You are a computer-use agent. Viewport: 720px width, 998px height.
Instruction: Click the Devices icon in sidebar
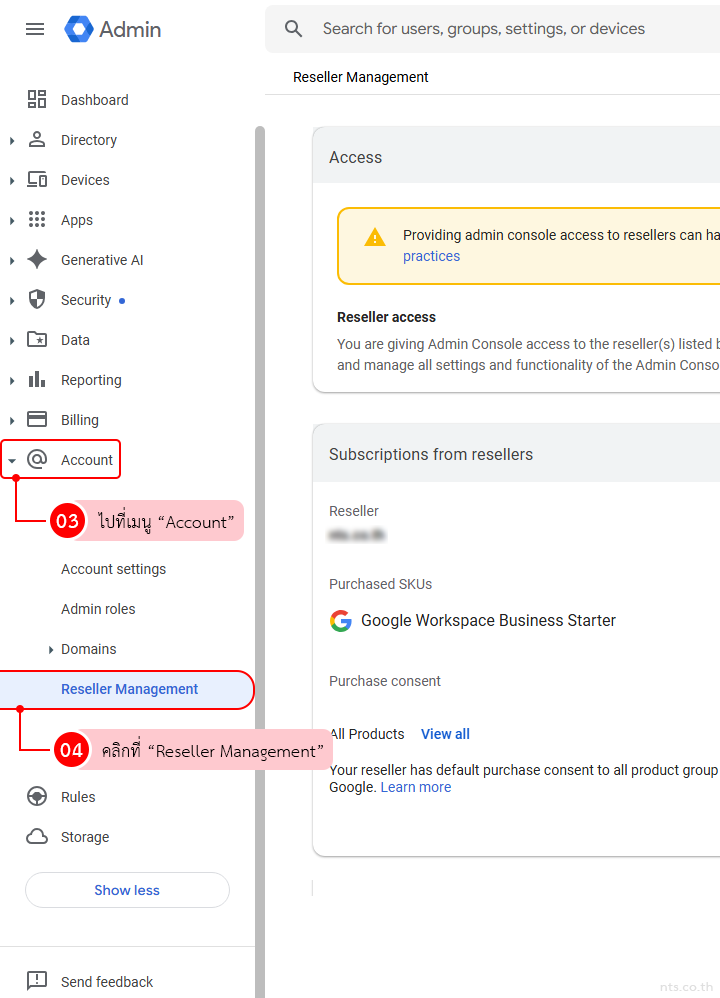click(37, 180)
